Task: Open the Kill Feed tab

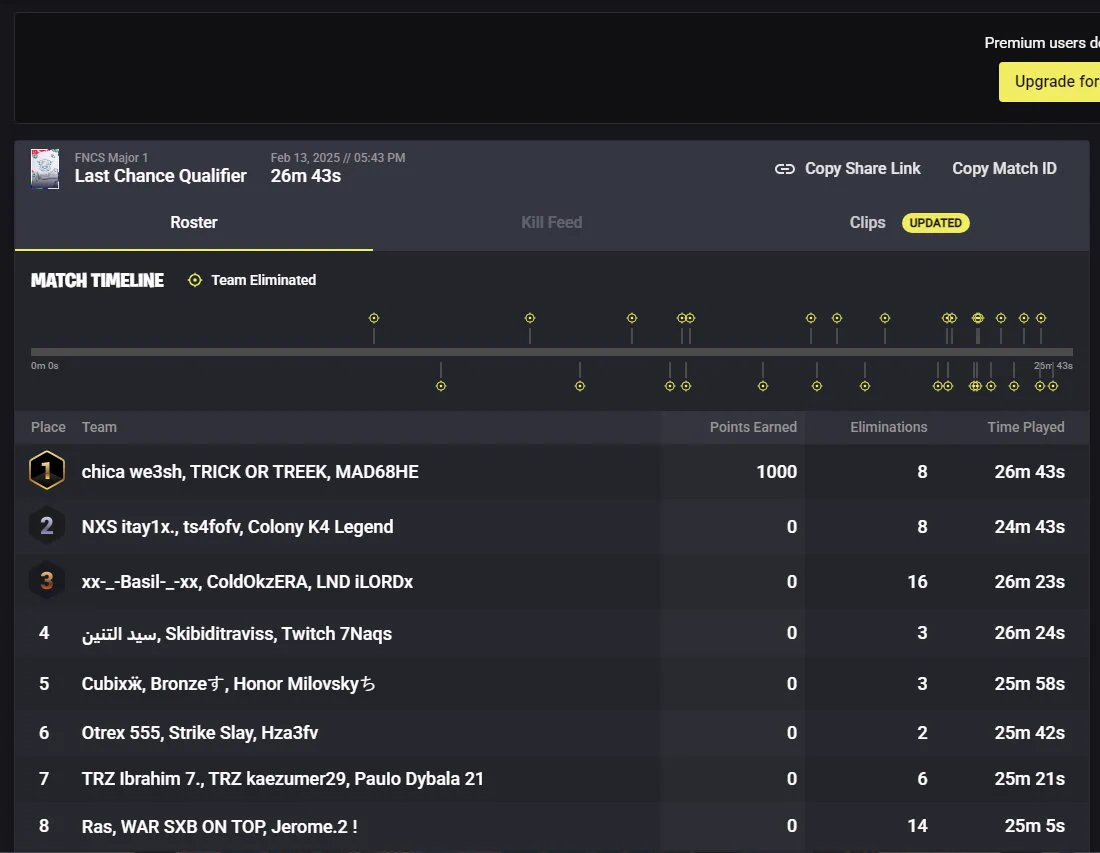Action: click(x=551, y=222)
